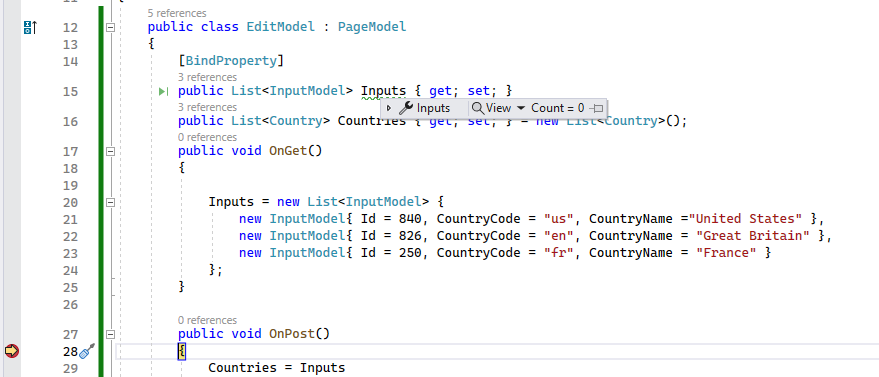Collapse the OnGet method outlining box
Image resolution: width=879 pixels, height=377 pixels.
coord(110,151)
